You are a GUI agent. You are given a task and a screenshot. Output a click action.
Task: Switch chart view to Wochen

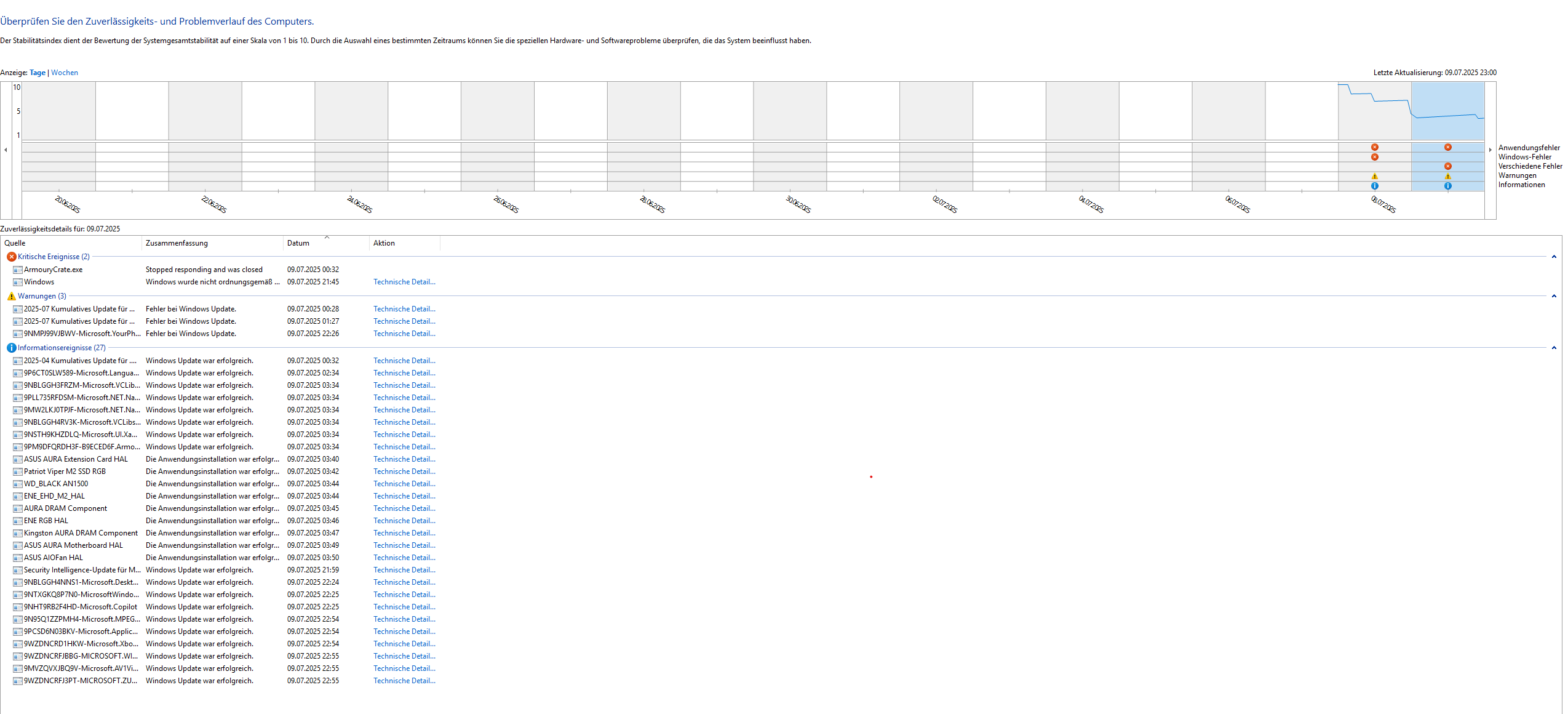(x=65, y=73)
